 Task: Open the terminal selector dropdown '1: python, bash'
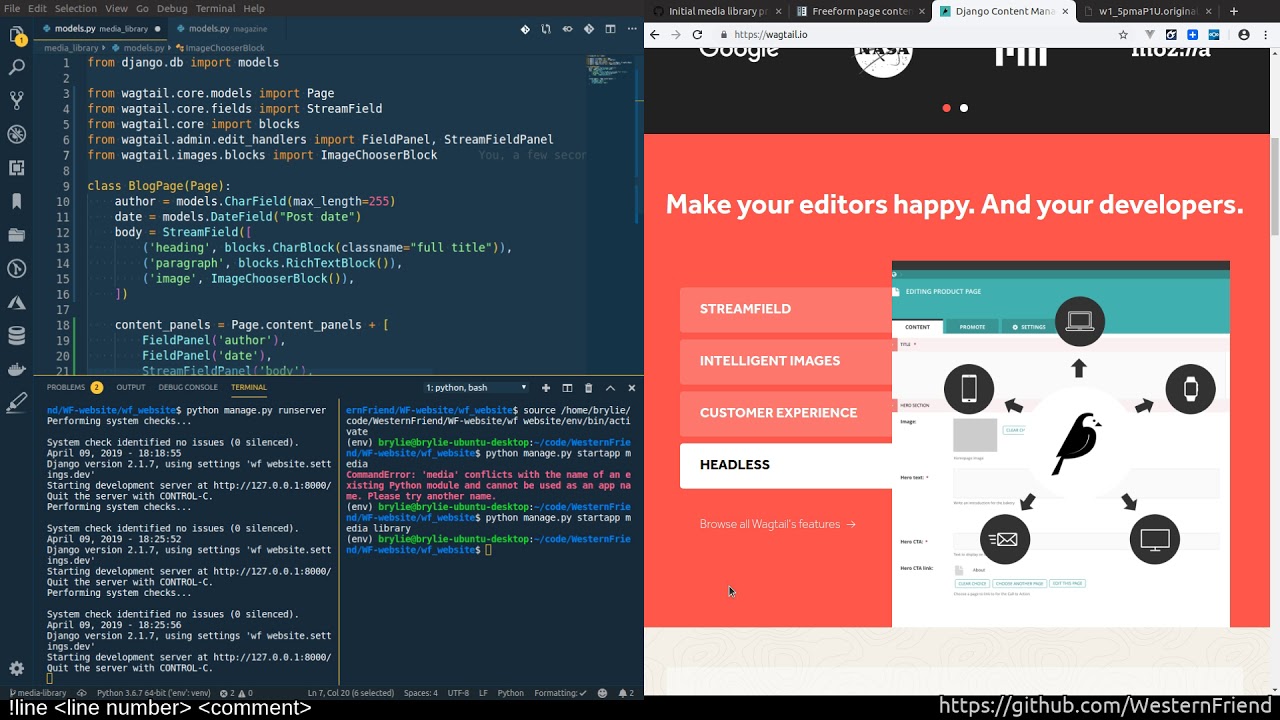pyautogui.click(x=476, y=387)
